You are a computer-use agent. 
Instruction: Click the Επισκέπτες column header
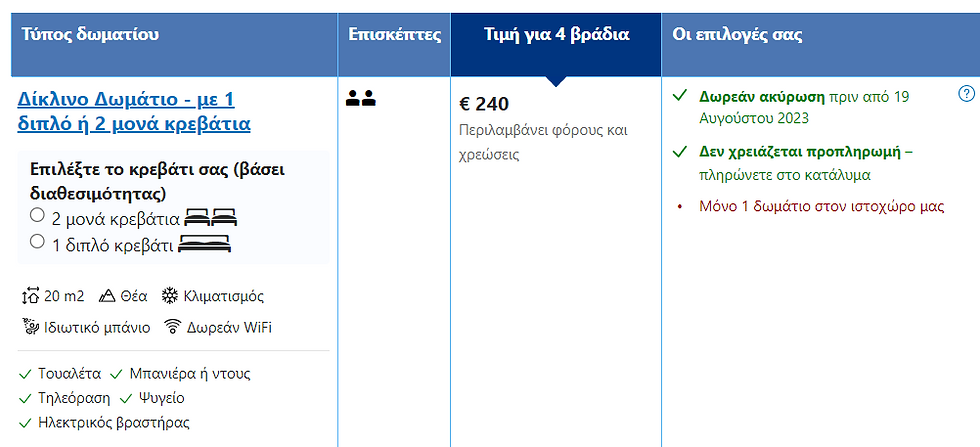pos(394,35)
